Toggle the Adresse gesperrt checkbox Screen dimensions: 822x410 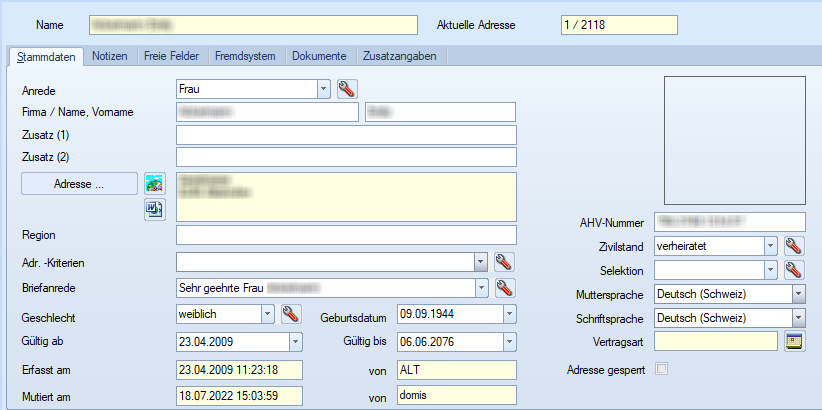(x=663, y=369)
